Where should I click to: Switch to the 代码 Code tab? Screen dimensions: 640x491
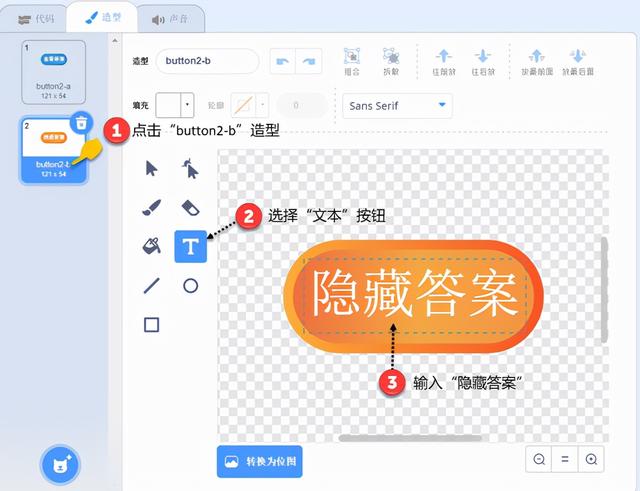click(x=36, y=19)
